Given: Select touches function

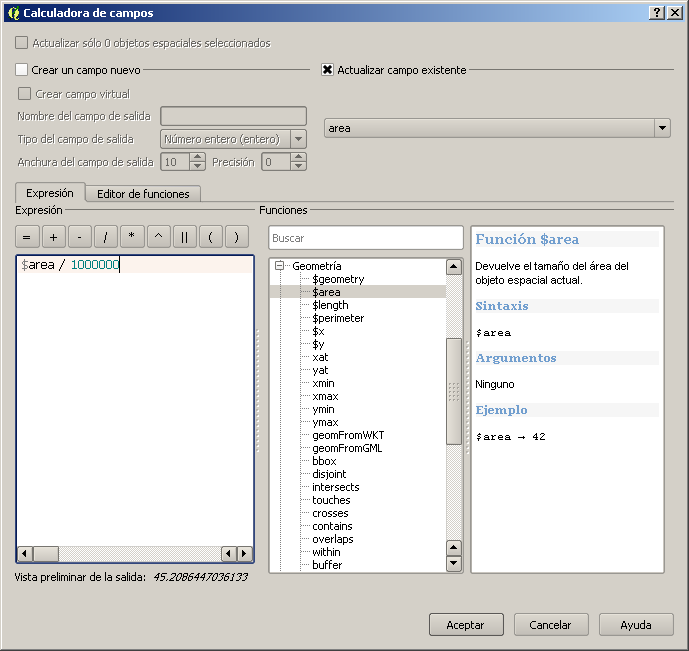Looking at the screenshot, I should point(331,500).
